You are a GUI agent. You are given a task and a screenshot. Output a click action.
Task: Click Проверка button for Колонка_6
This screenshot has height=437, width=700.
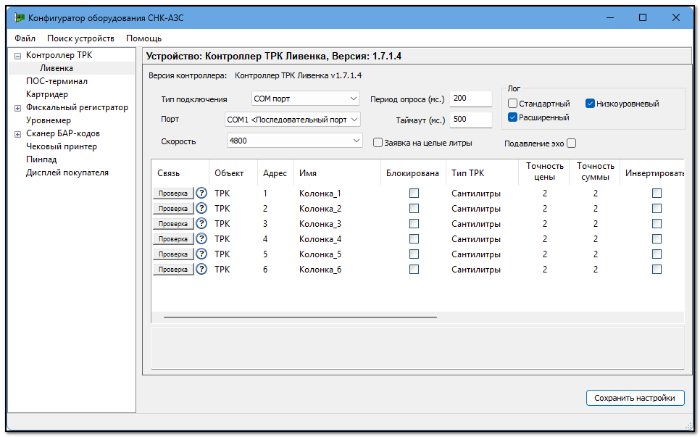173,269
